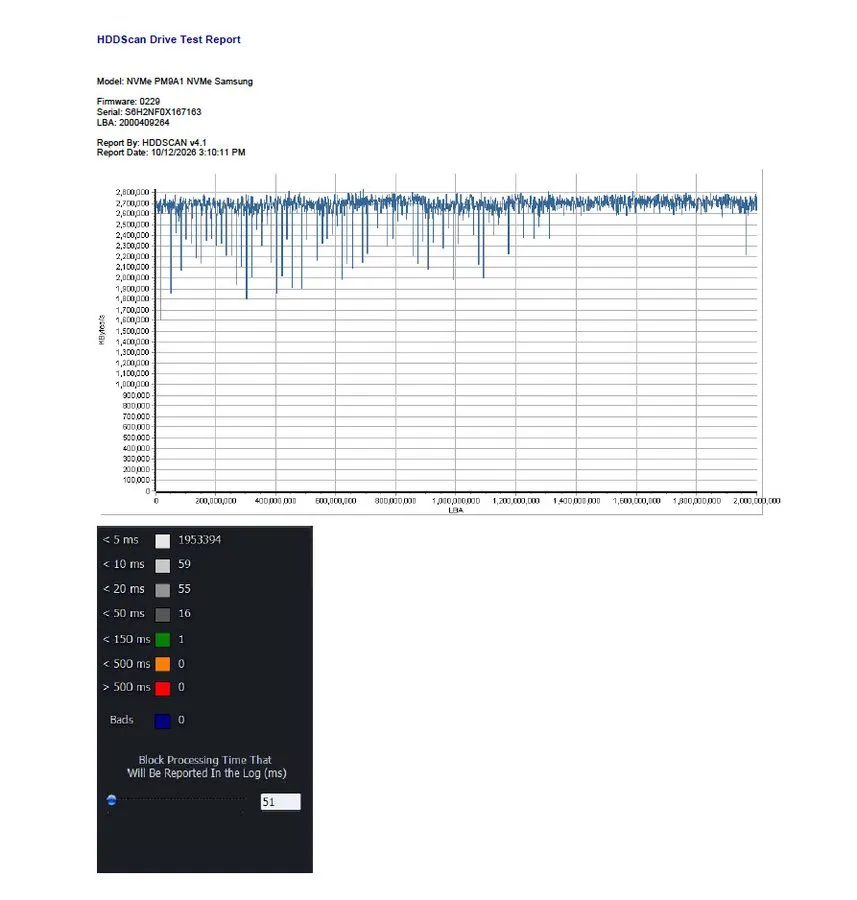The width and height of the screenshot is (857, 900).
Task: Focus the log threshold field showing 51
Action: 280,802
